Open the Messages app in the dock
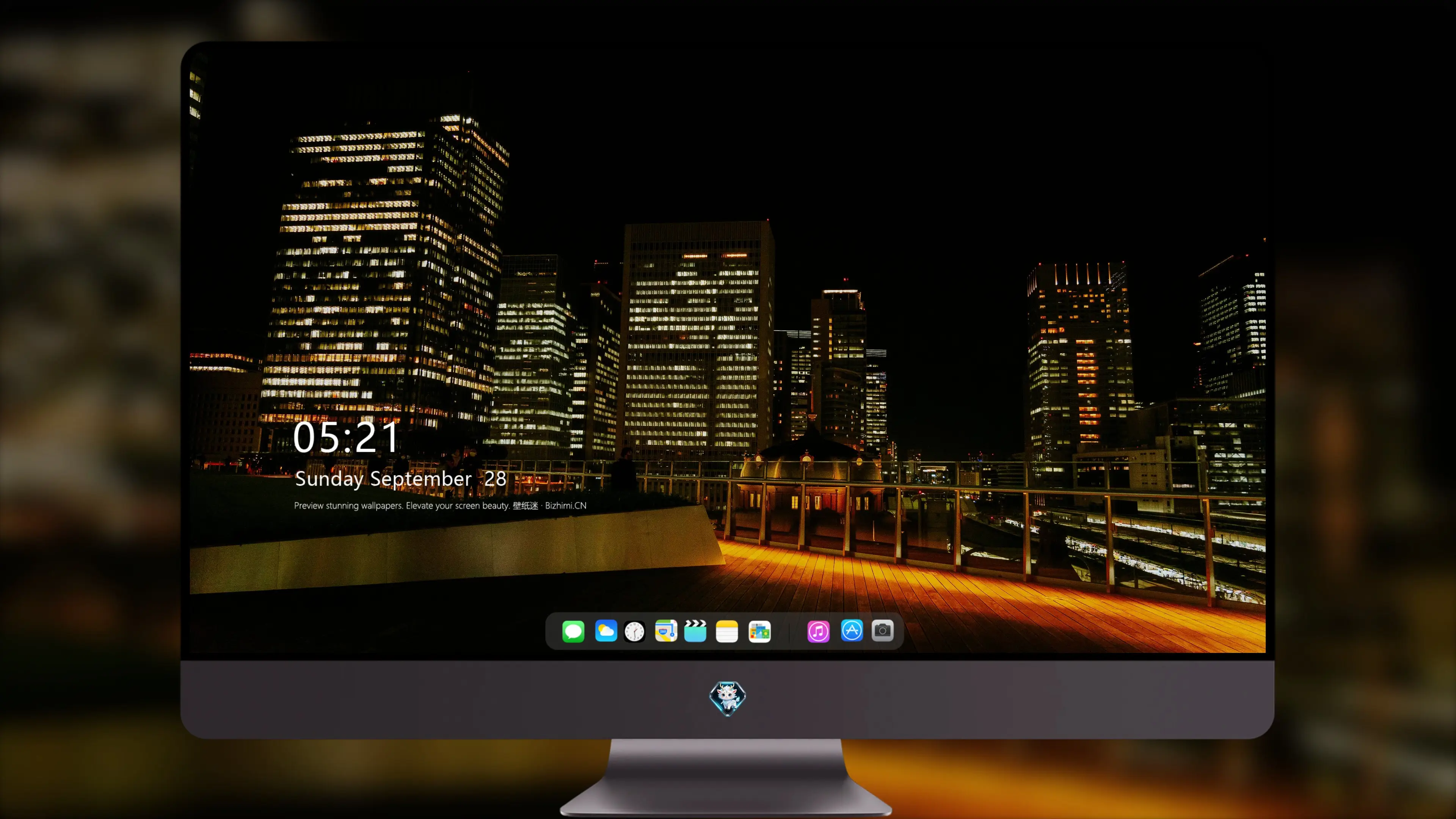Screen dimensions: 1456x819 (573, 631)
